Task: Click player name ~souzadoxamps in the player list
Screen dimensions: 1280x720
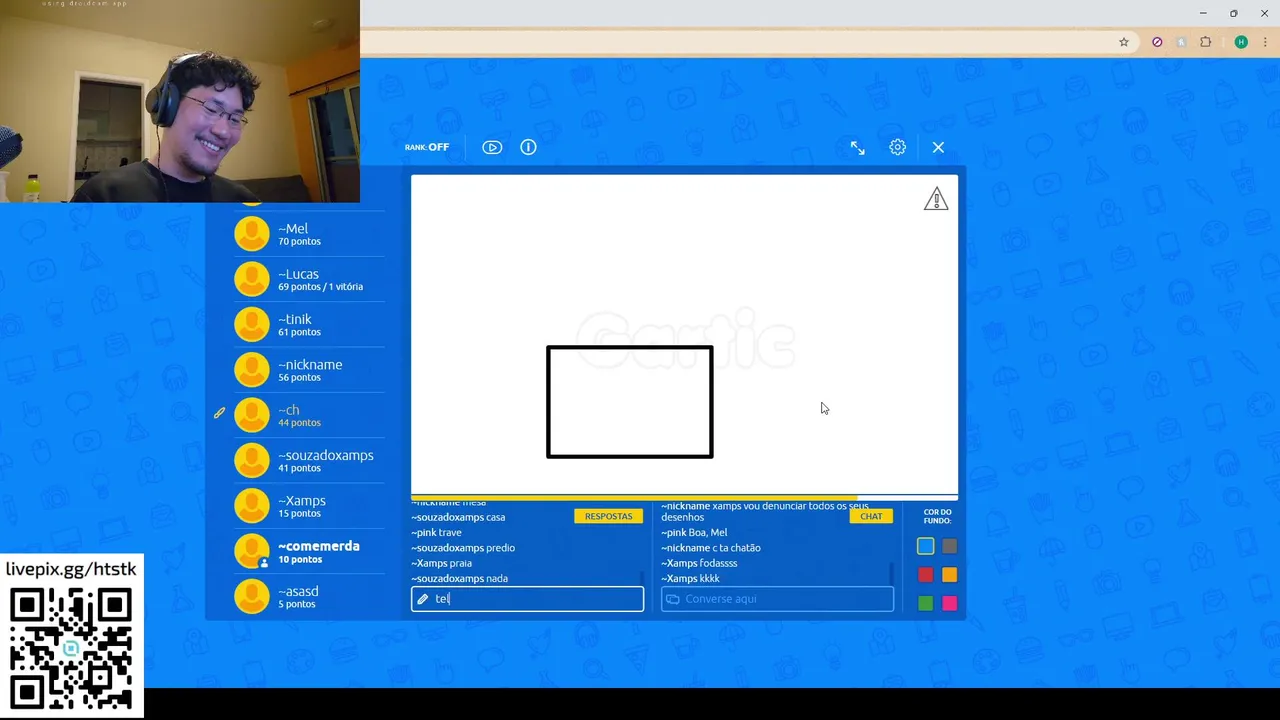Action: point(326,455)
